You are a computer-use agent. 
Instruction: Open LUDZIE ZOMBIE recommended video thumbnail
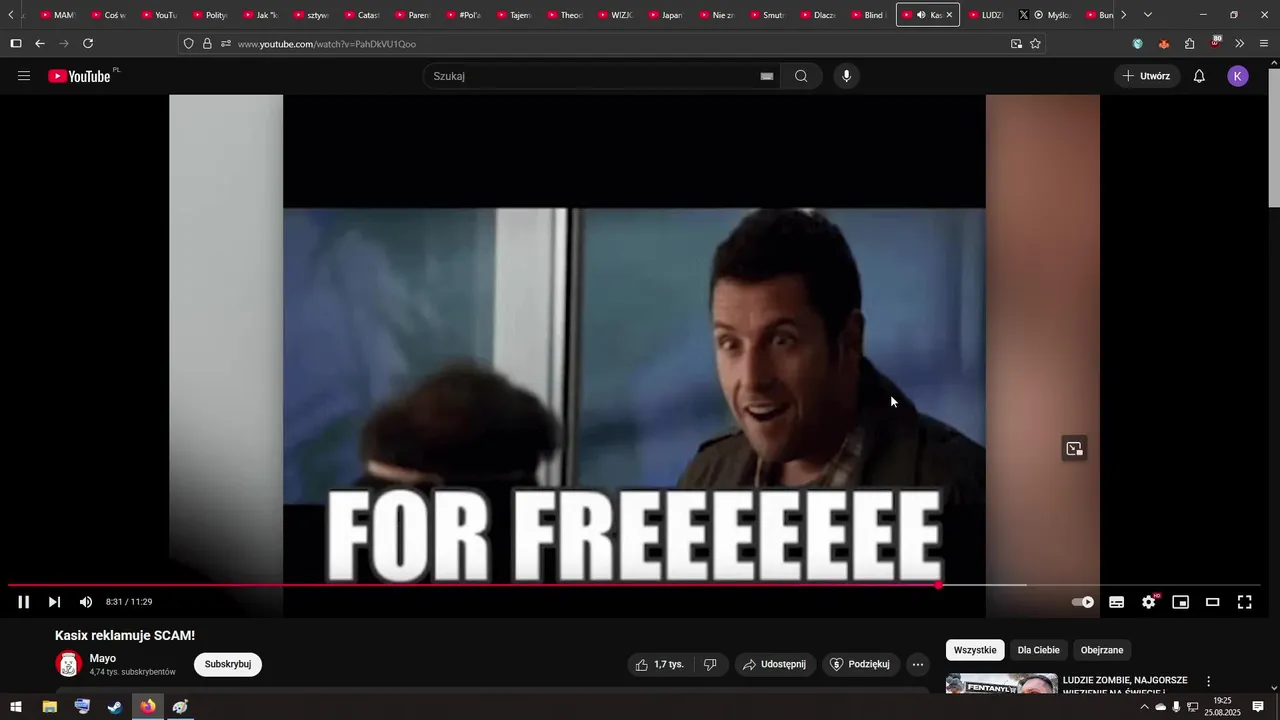click(1001, 683)
